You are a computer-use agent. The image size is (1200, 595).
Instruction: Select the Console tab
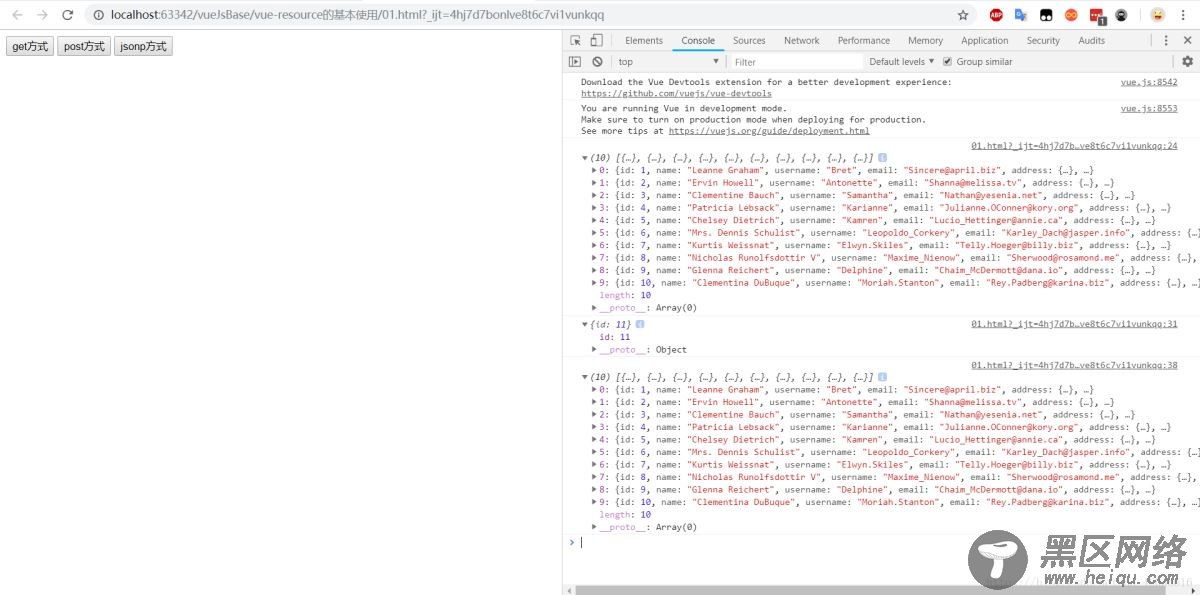(x=698, y=40)
